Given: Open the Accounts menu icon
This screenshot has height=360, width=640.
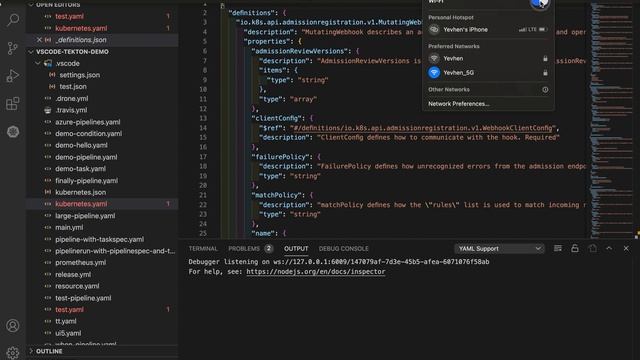Looking at the screenshot, I should [x=13, y=325].
